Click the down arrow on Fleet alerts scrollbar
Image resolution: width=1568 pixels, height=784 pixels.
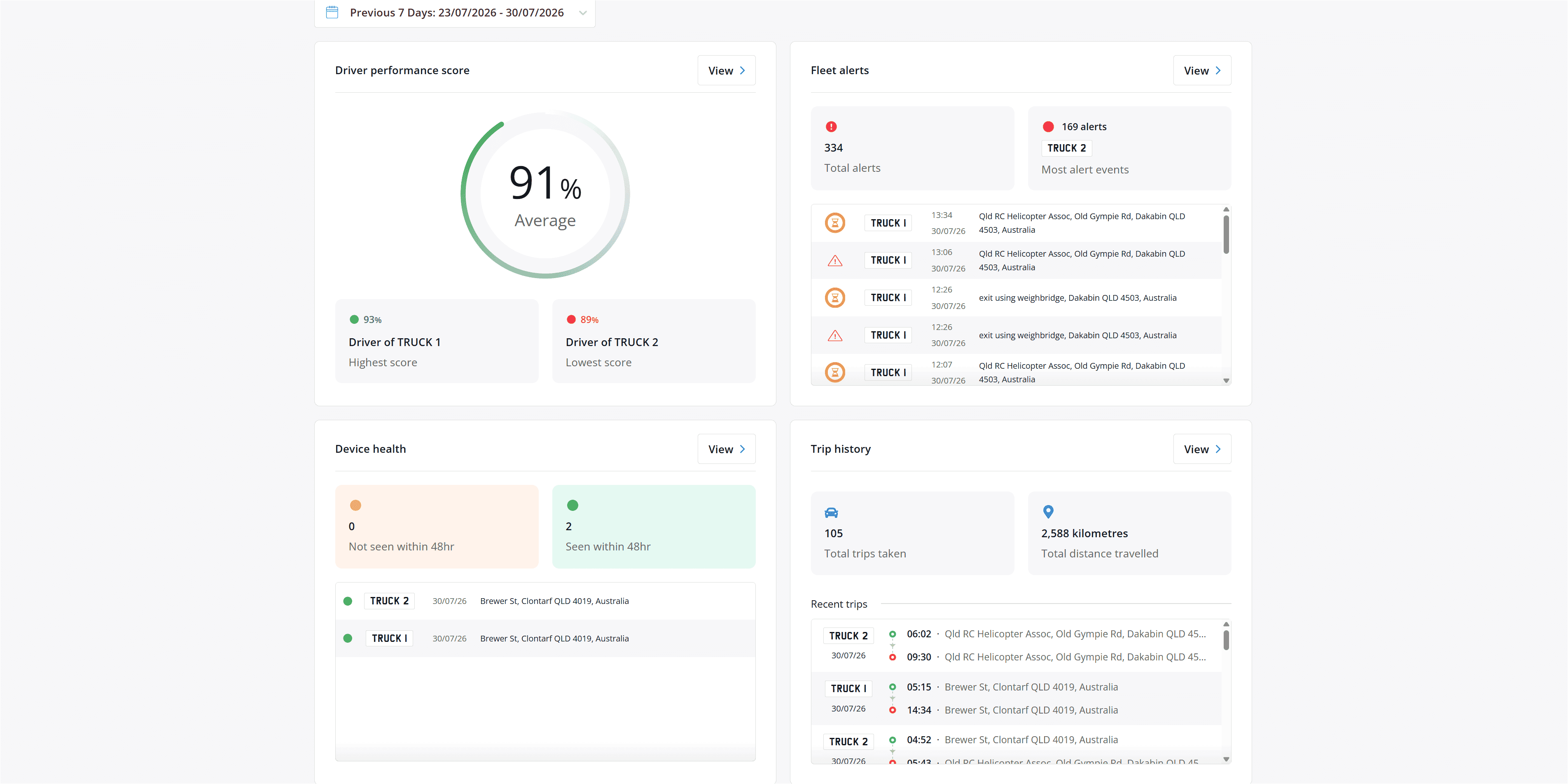pyautogui.click(x=1226, y=380)
